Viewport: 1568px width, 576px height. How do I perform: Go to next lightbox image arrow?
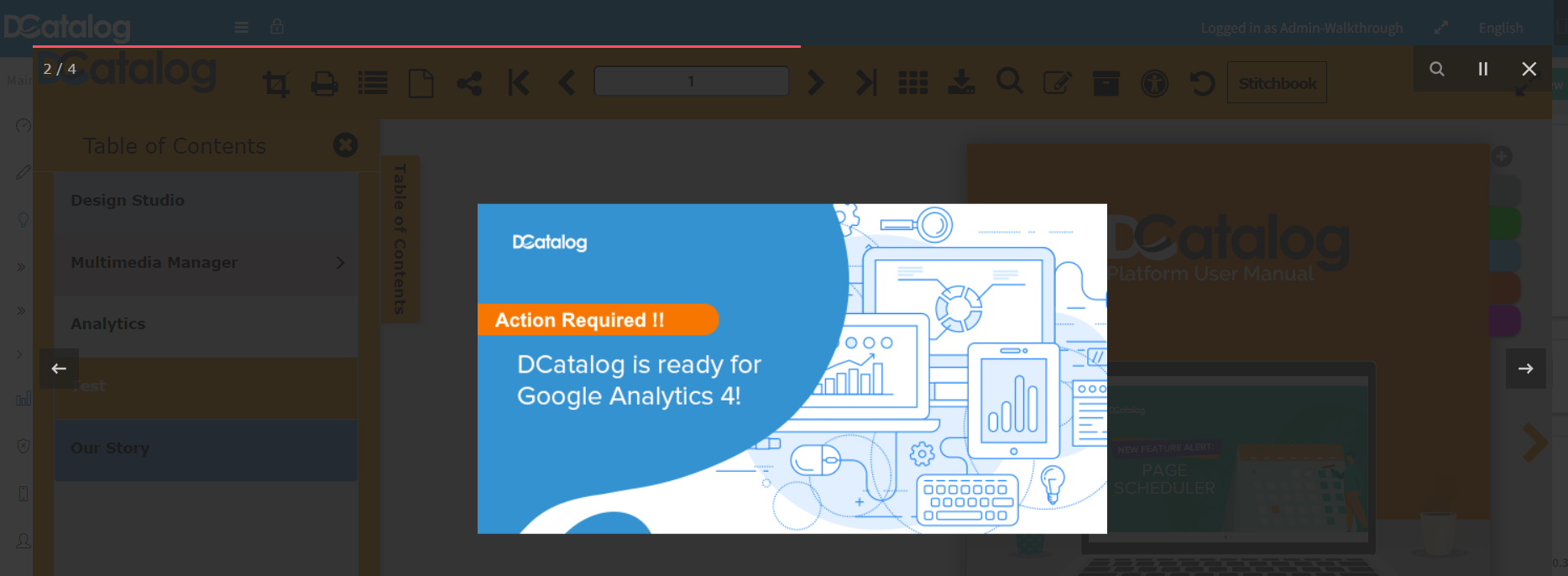[x=1526, y=369]
